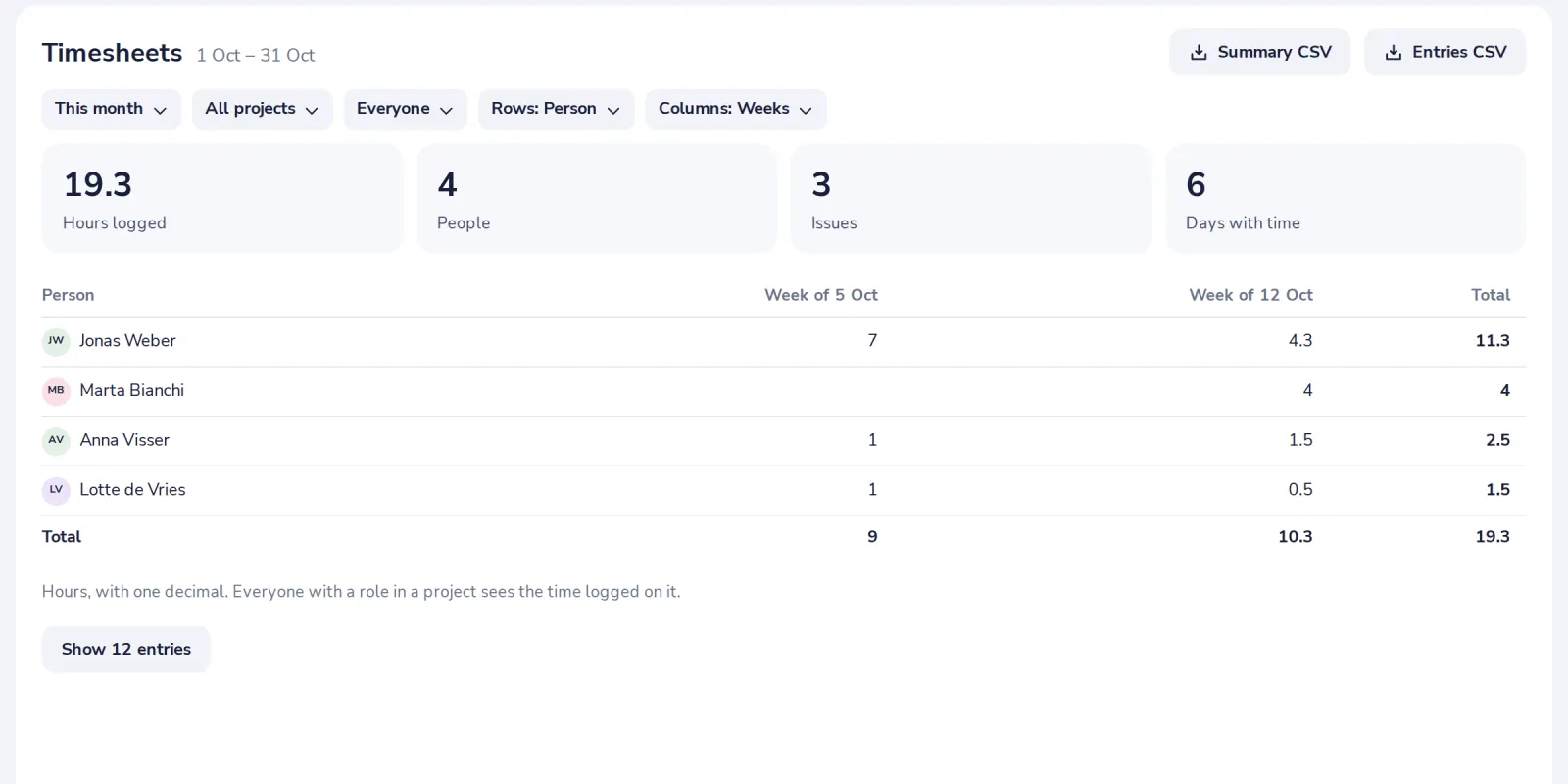This screenshot has width=1568, height=784.
Task: Click the Issues summary card
Action: (971, 199)
